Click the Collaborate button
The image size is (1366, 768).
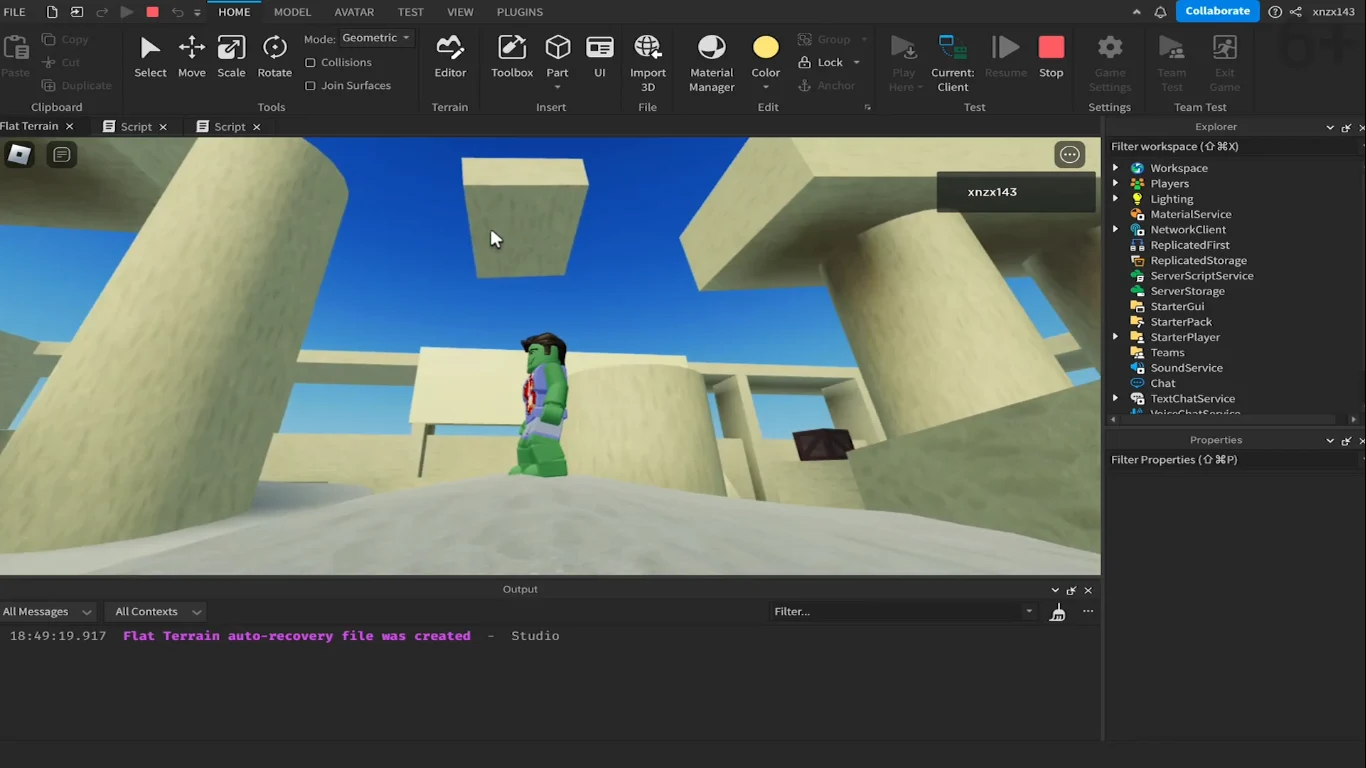click(x=1217, y=11)
